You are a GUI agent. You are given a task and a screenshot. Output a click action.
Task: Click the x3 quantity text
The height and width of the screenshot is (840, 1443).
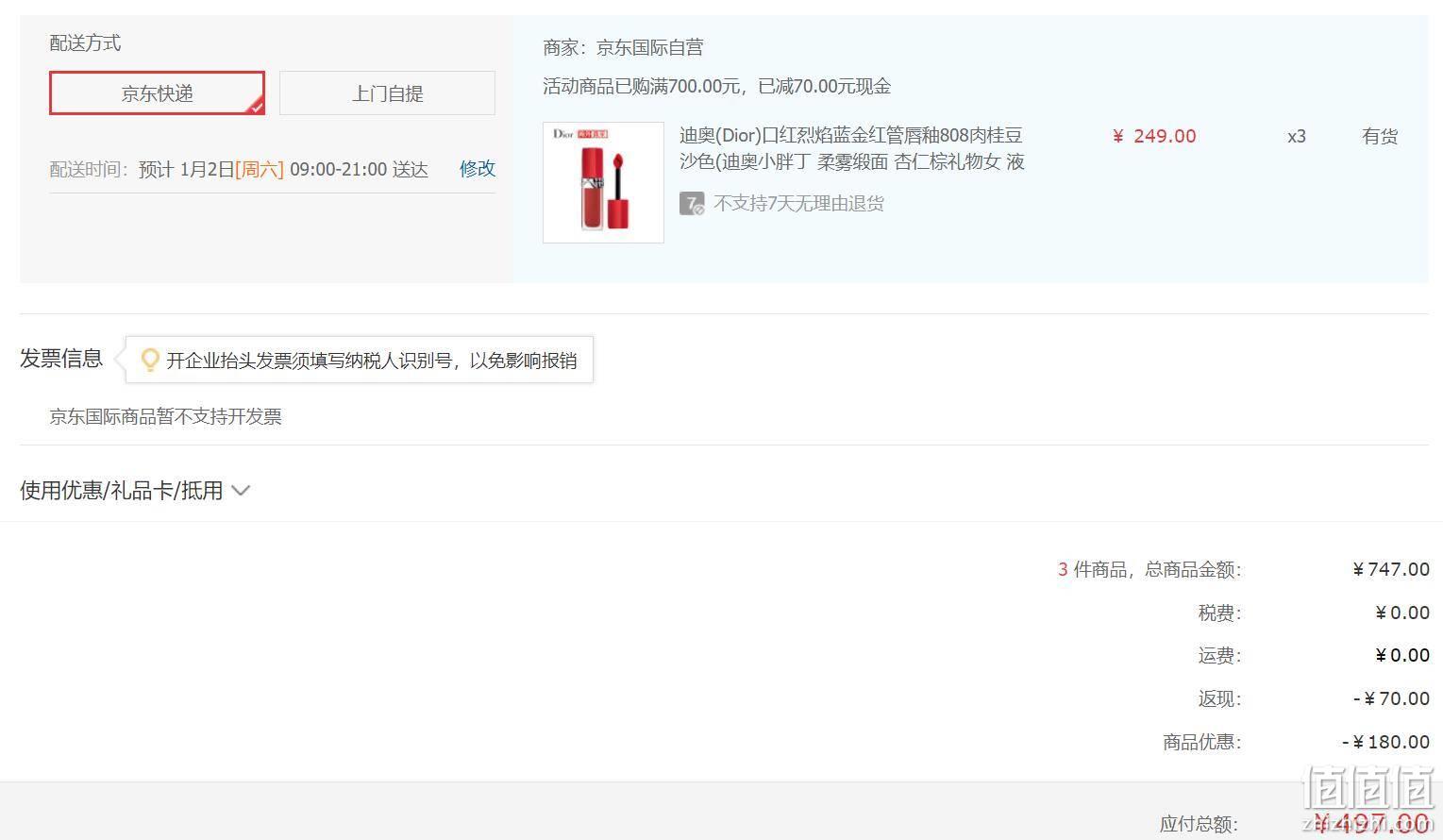point(1297,136)
